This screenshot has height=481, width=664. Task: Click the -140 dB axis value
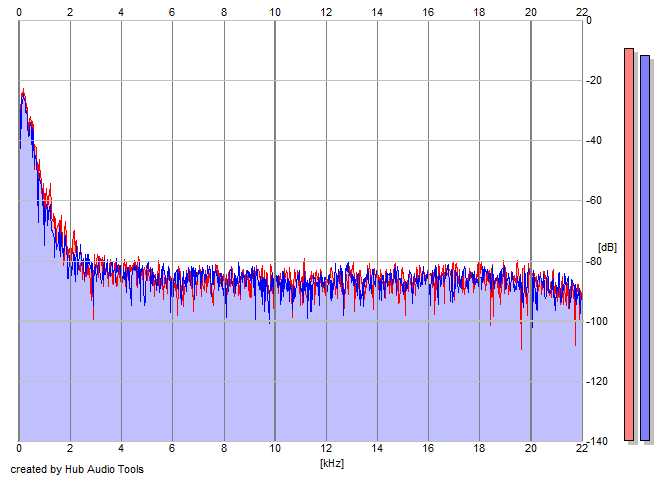click(596, 441)
